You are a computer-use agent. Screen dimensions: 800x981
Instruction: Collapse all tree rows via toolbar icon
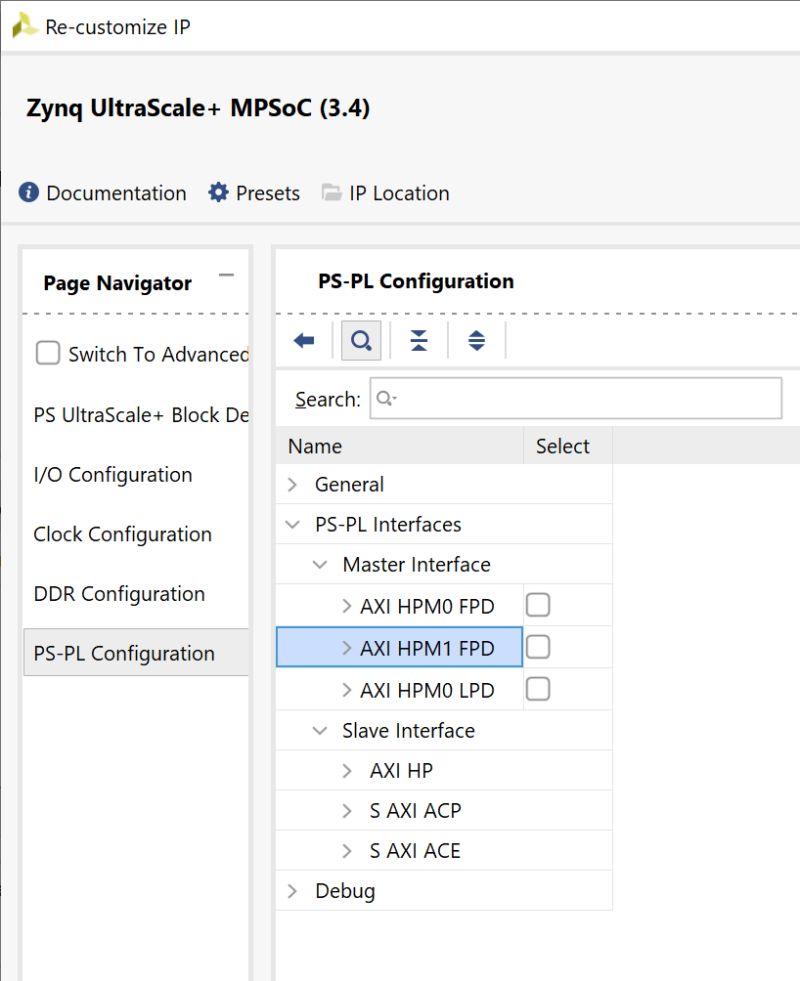click(418, 340)
